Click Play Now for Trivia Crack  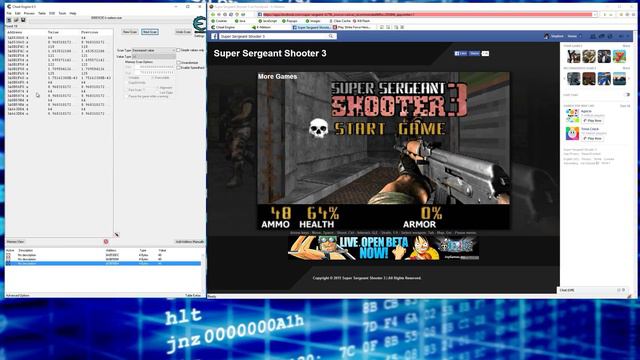[593, 138]
